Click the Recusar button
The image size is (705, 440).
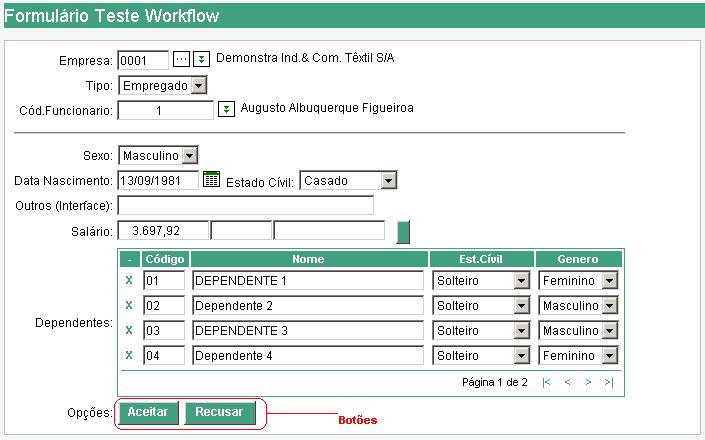219,412
